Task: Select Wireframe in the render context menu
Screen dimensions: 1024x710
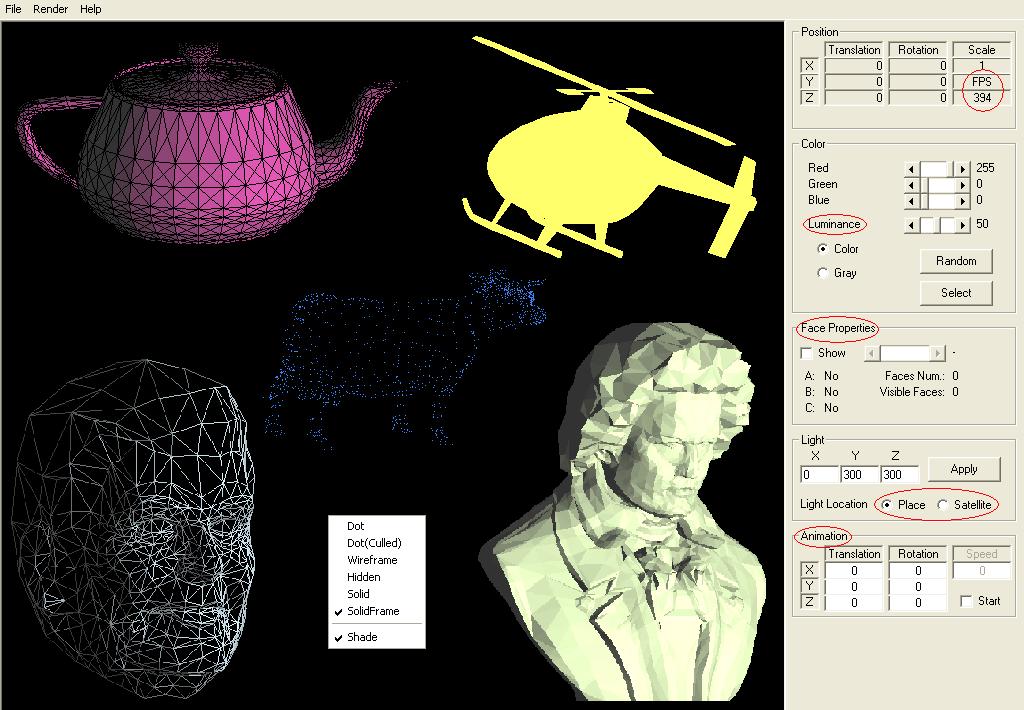Action: click(372, 560)
